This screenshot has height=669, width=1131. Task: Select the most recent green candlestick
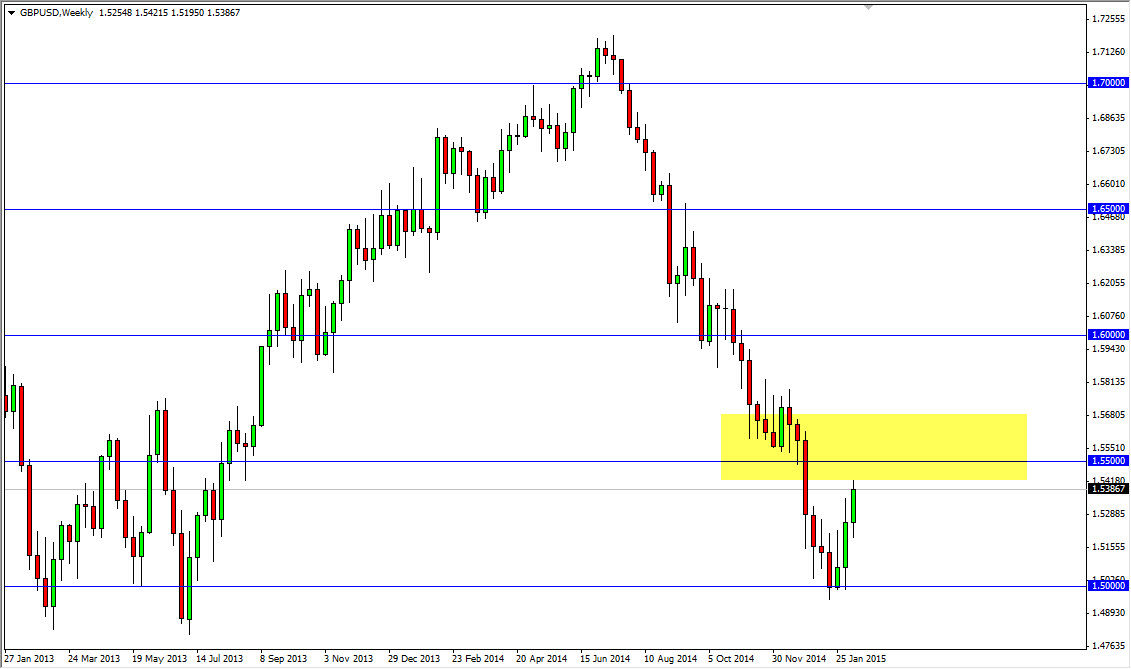coord(854,505)
